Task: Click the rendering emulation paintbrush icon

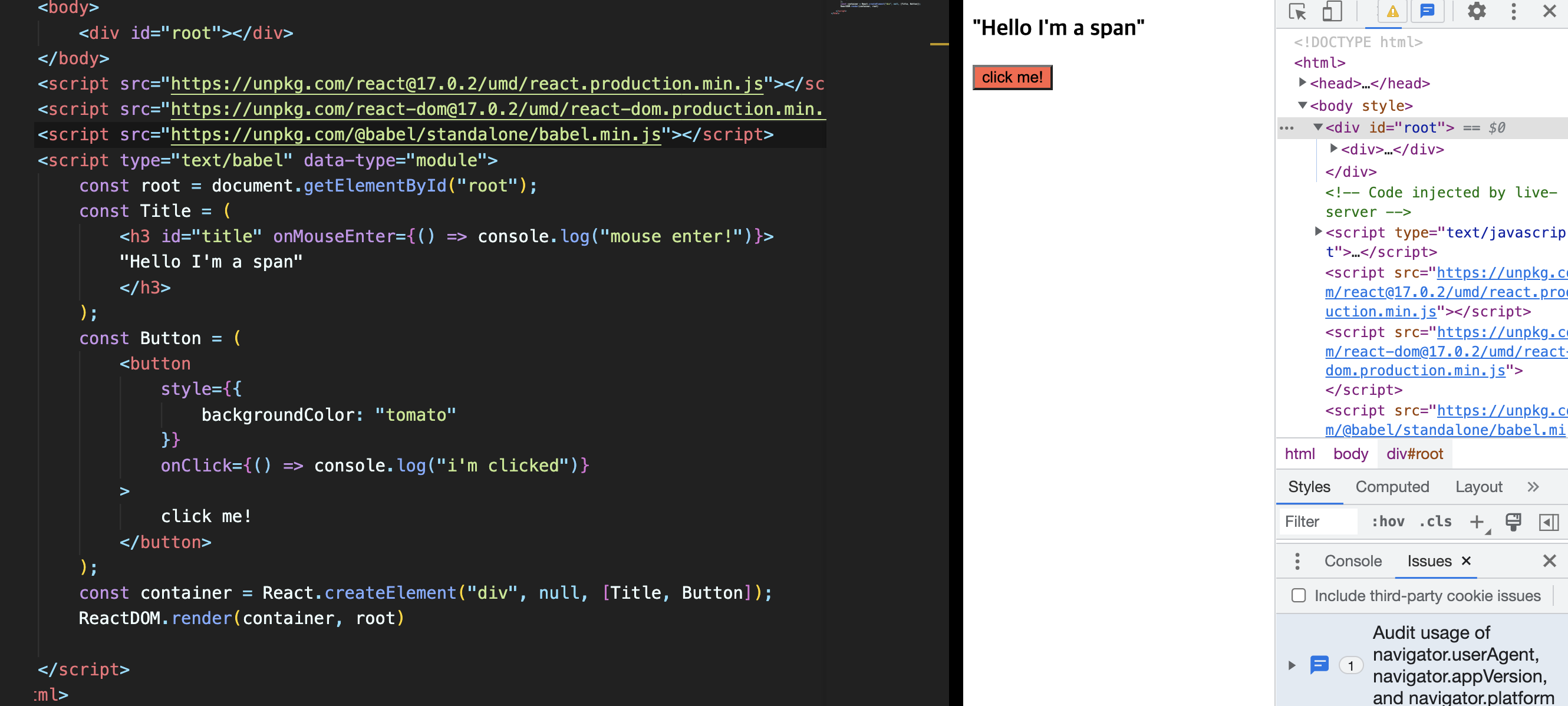Action: point(1513,522)
